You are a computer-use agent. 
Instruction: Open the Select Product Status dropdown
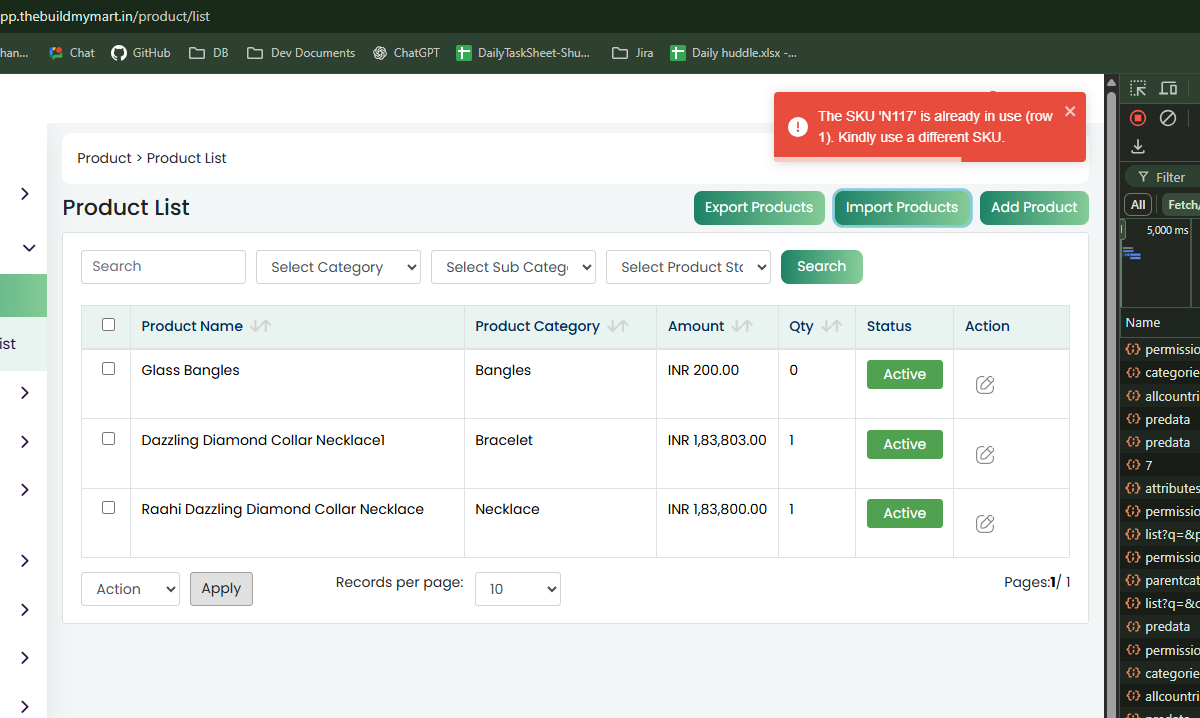tap(688, 267)
